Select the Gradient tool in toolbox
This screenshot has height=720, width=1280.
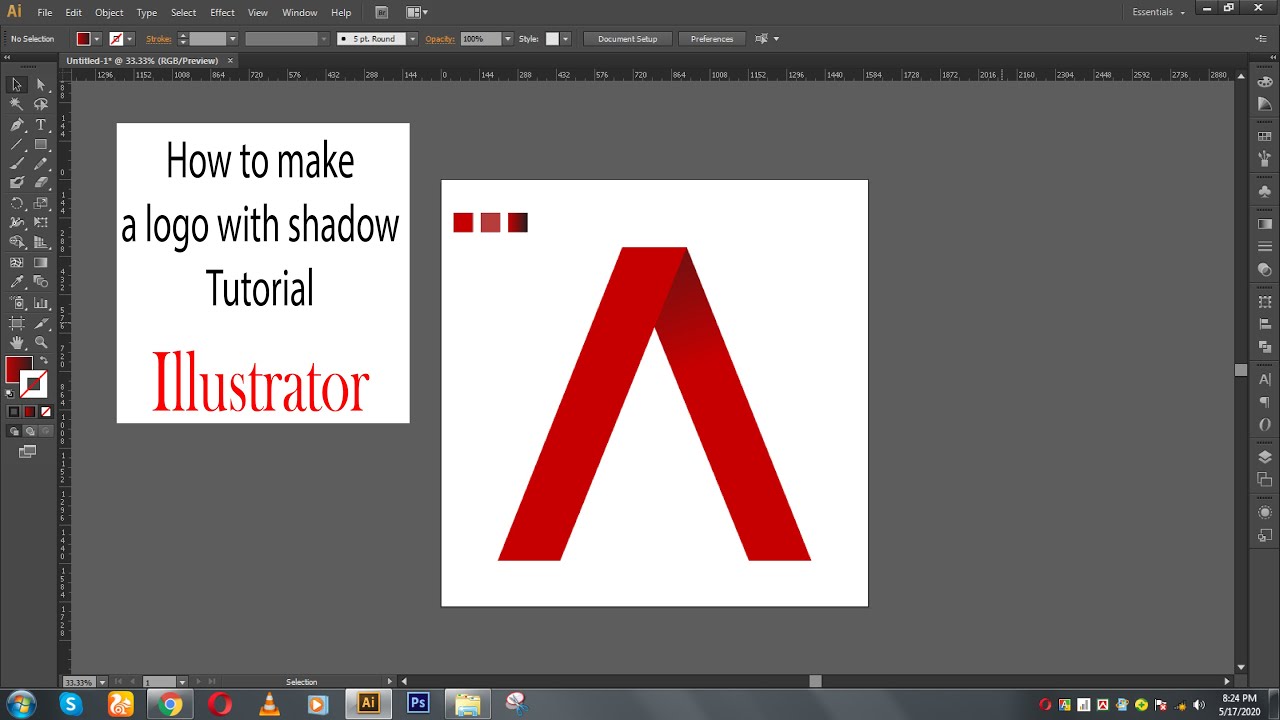[41, 263]
